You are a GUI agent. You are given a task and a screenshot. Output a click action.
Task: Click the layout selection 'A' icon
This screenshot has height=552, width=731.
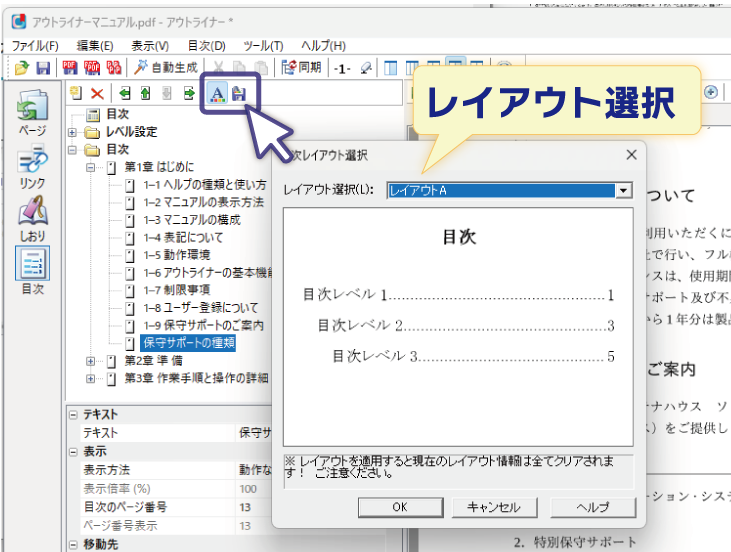(x=217, y=94)
